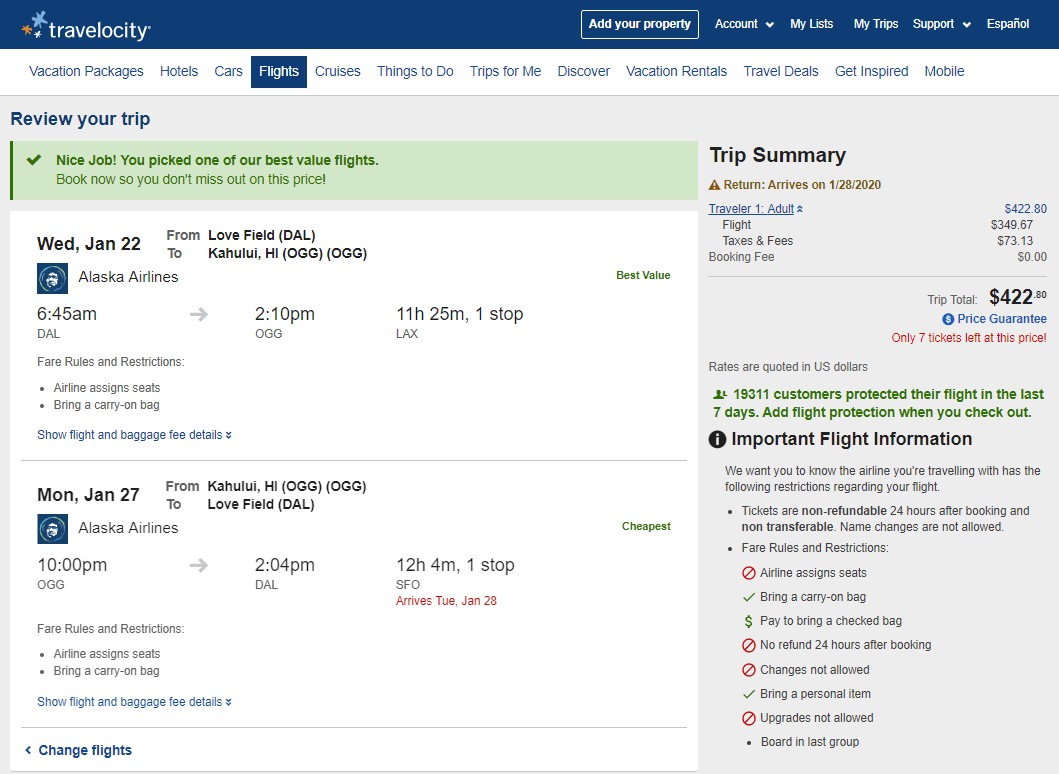Screen dimensions: 1059x774
Task: Open the Vacation Packages tab
Action: 86,72
